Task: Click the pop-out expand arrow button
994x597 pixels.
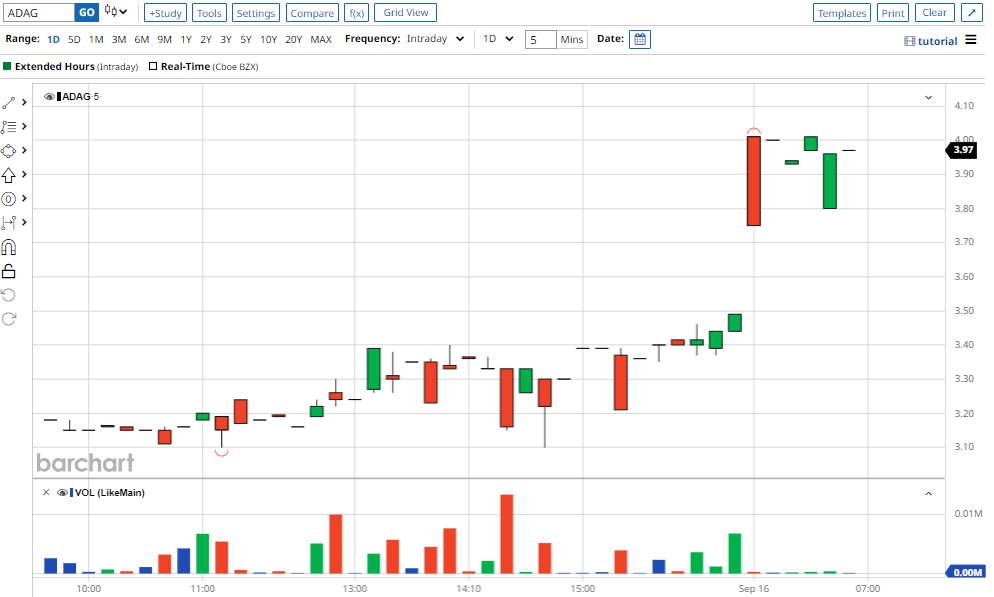Action: click(971, 13)
